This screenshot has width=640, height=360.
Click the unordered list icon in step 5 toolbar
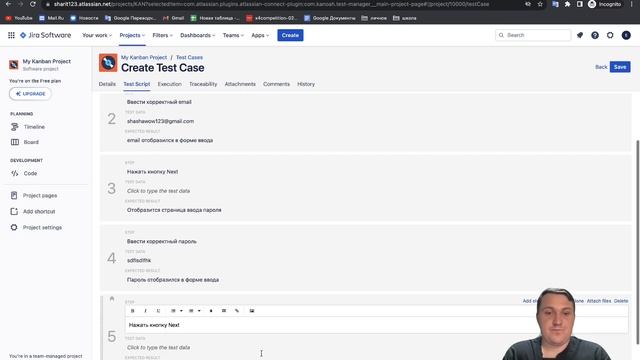point(191,311)
